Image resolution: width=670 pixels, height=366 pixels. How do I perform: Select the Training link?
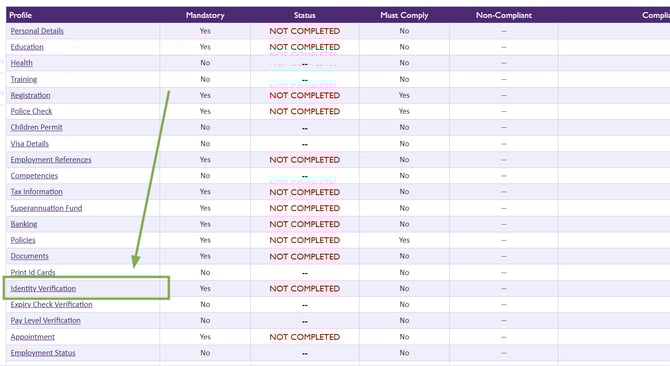[24, 79]
